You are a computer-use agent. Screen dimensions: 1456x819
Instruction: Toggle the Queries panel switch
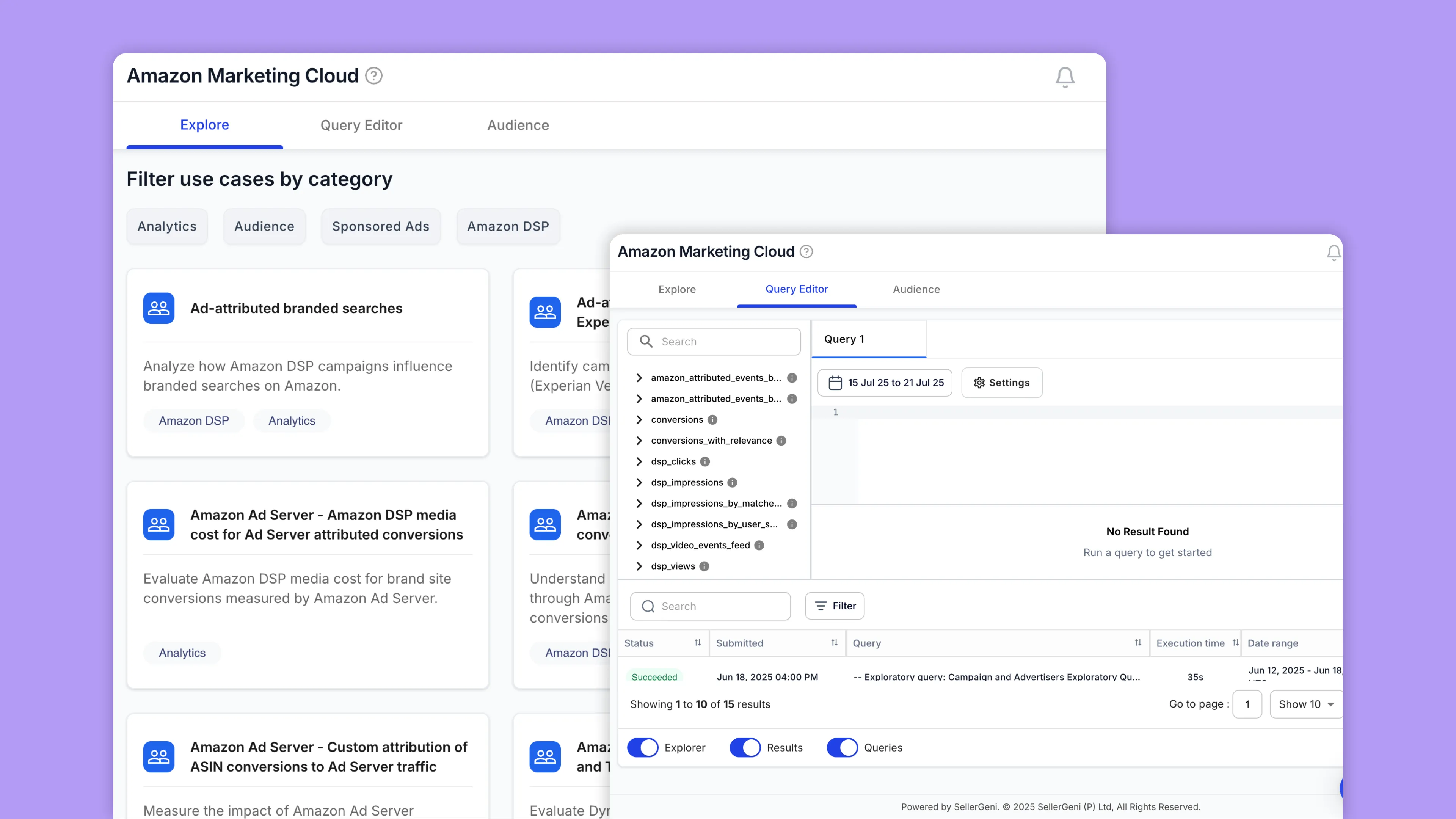(x=842, y=747)
